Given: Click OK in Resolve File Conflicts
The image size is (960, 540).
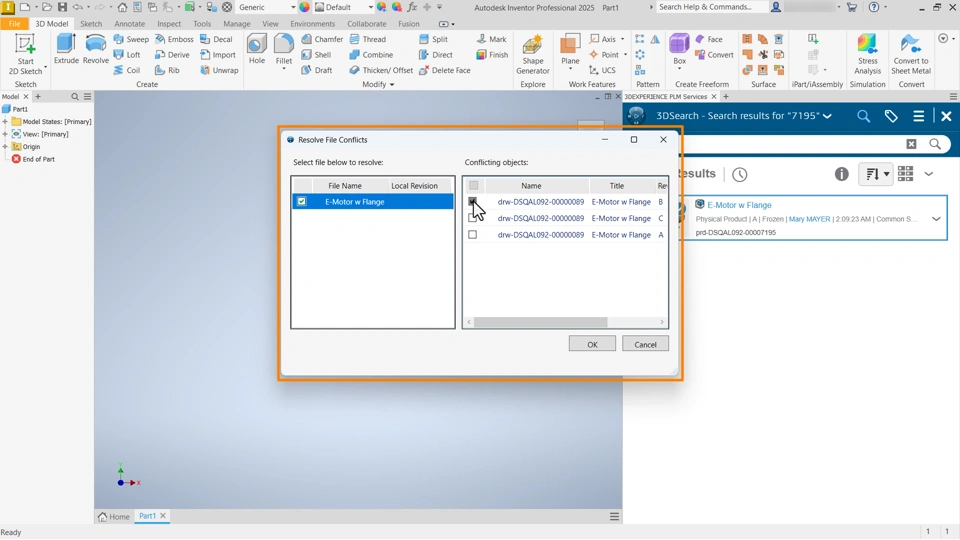Looking at the screenshot, I should (592, 344).
